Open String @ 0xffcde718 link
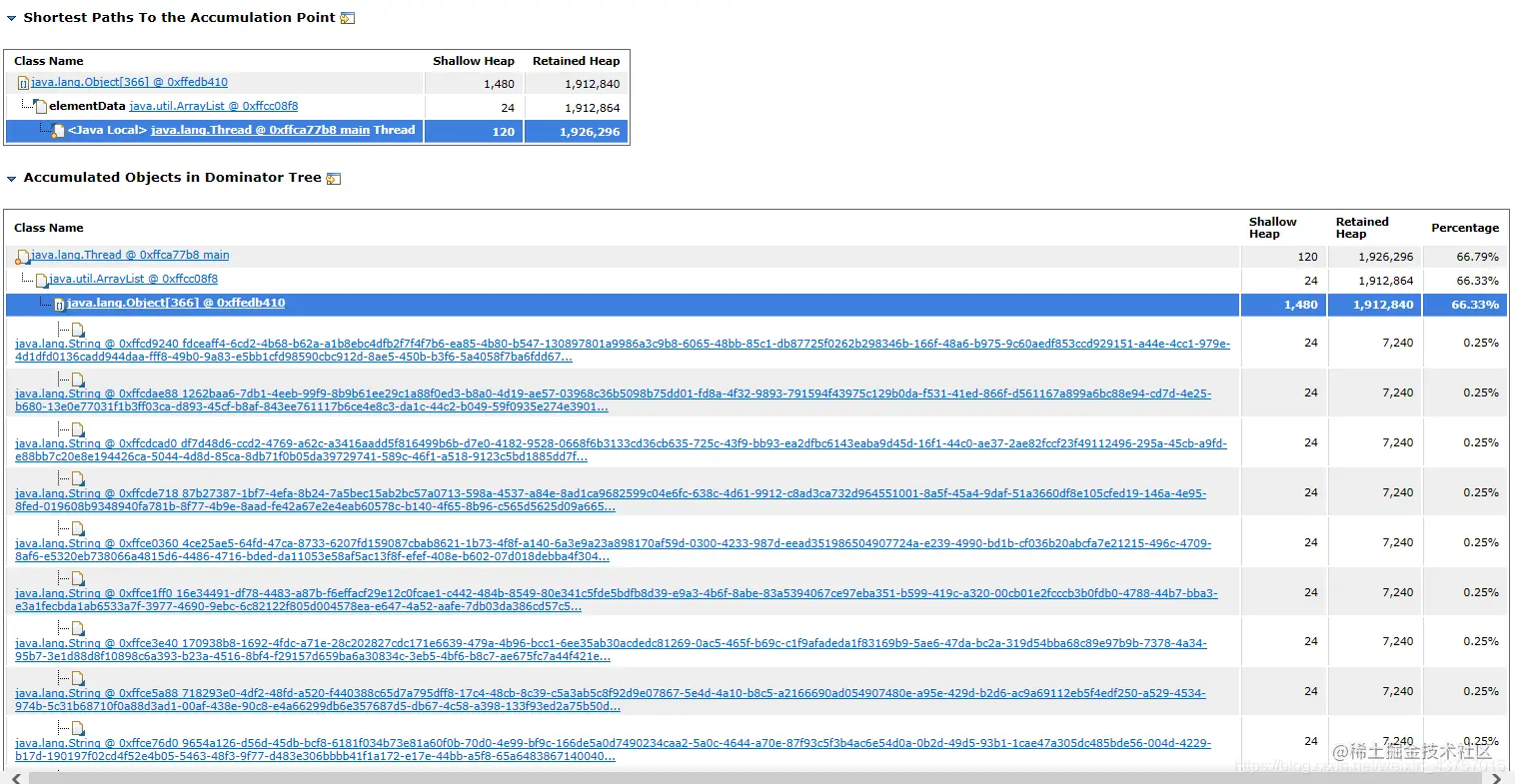1515x784 pixels. coord(611,499)
